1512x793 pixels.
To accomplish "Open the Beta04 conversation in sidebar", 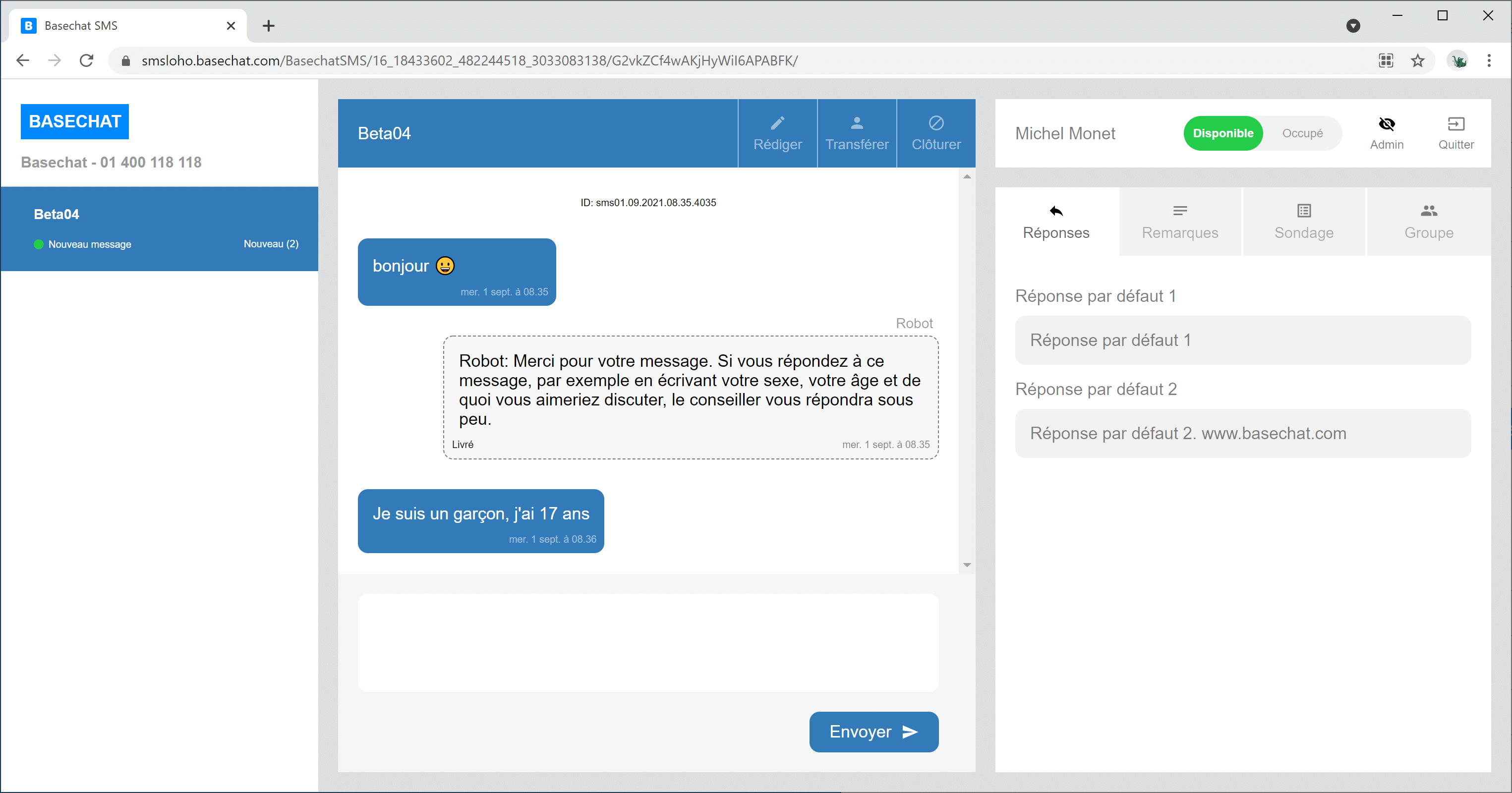I will coord(159,228).
